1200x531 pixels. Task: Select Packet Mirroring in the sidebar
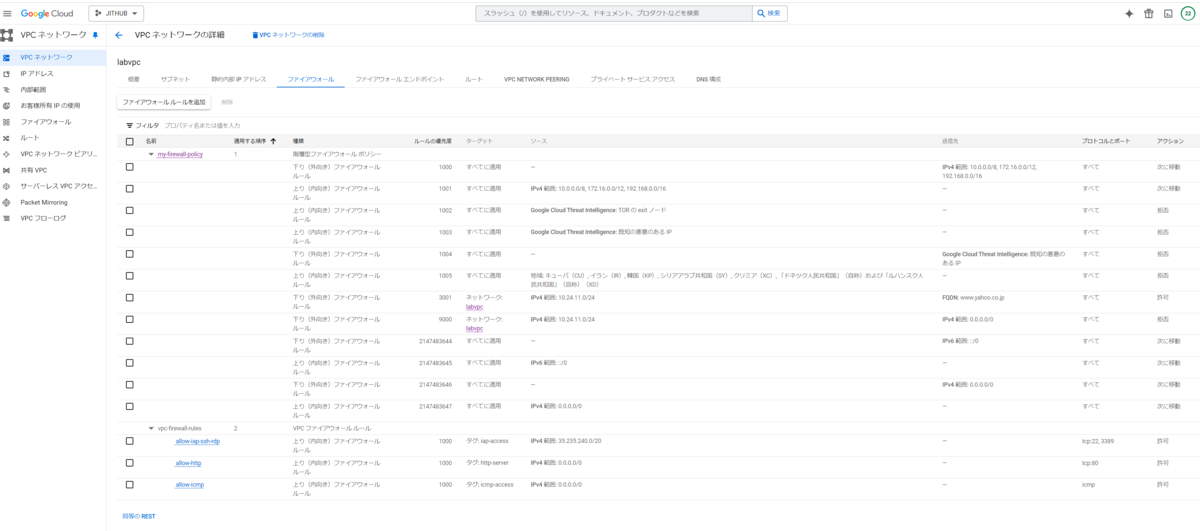(44, 202)
